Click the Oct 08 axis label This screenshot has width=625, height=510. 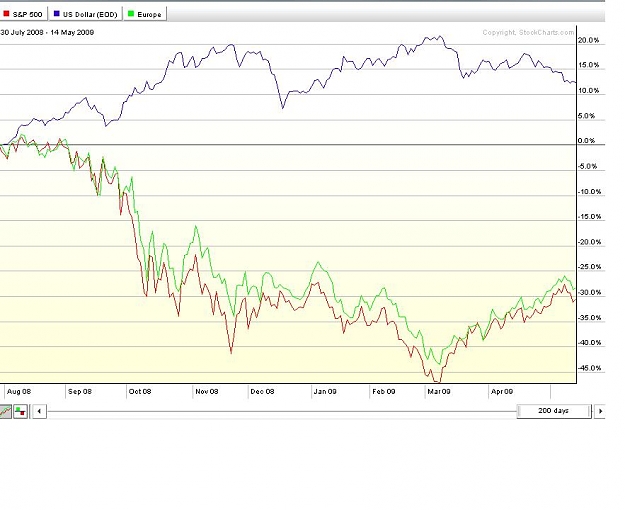140,392
